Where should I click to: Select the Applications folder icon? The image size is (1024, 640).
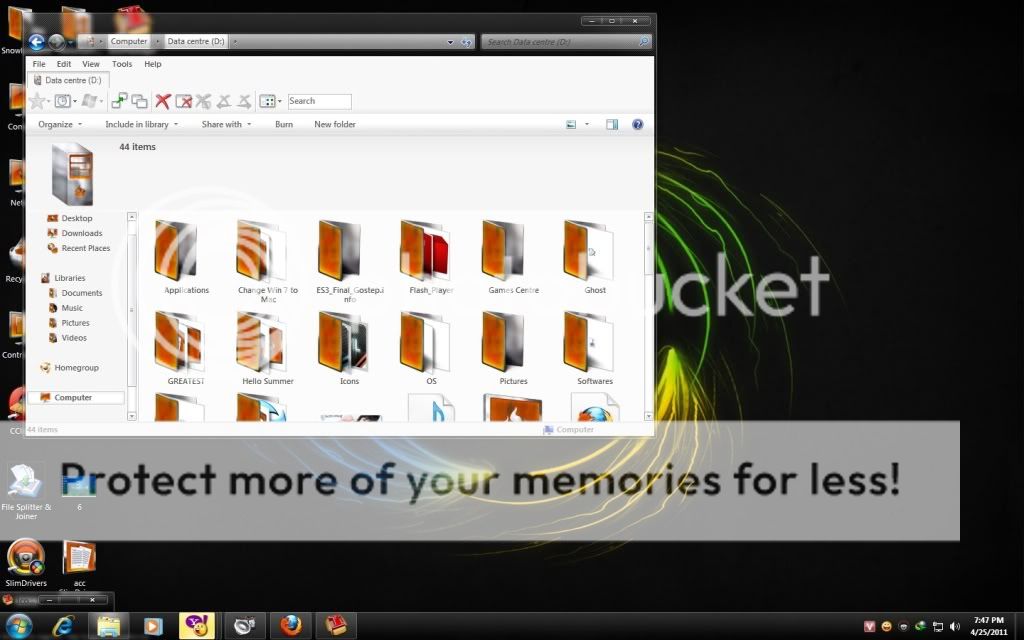point(176,251)
